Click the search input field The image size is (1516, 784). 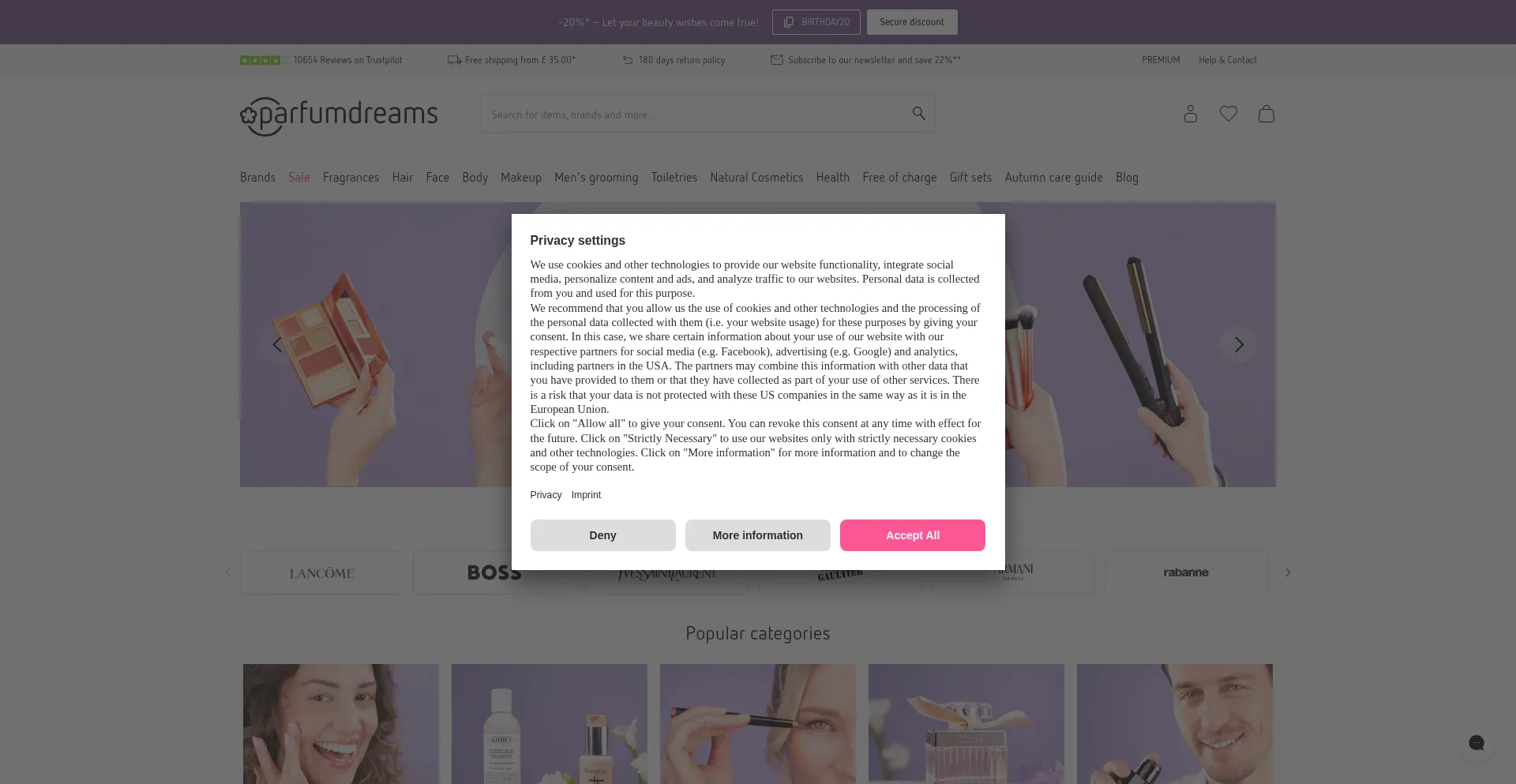point(695,114)
